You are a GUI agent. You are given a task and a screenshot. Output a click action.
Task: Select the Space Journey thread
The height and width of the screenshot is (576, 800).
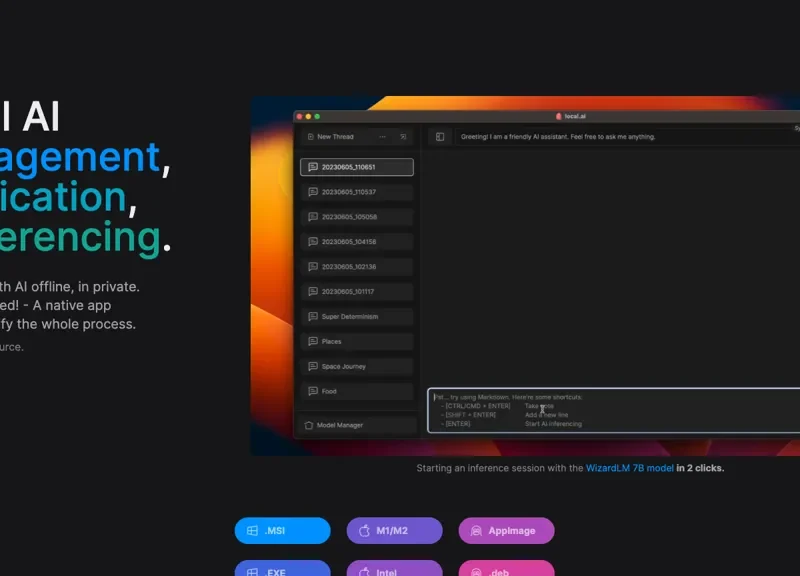coord(356,367)
